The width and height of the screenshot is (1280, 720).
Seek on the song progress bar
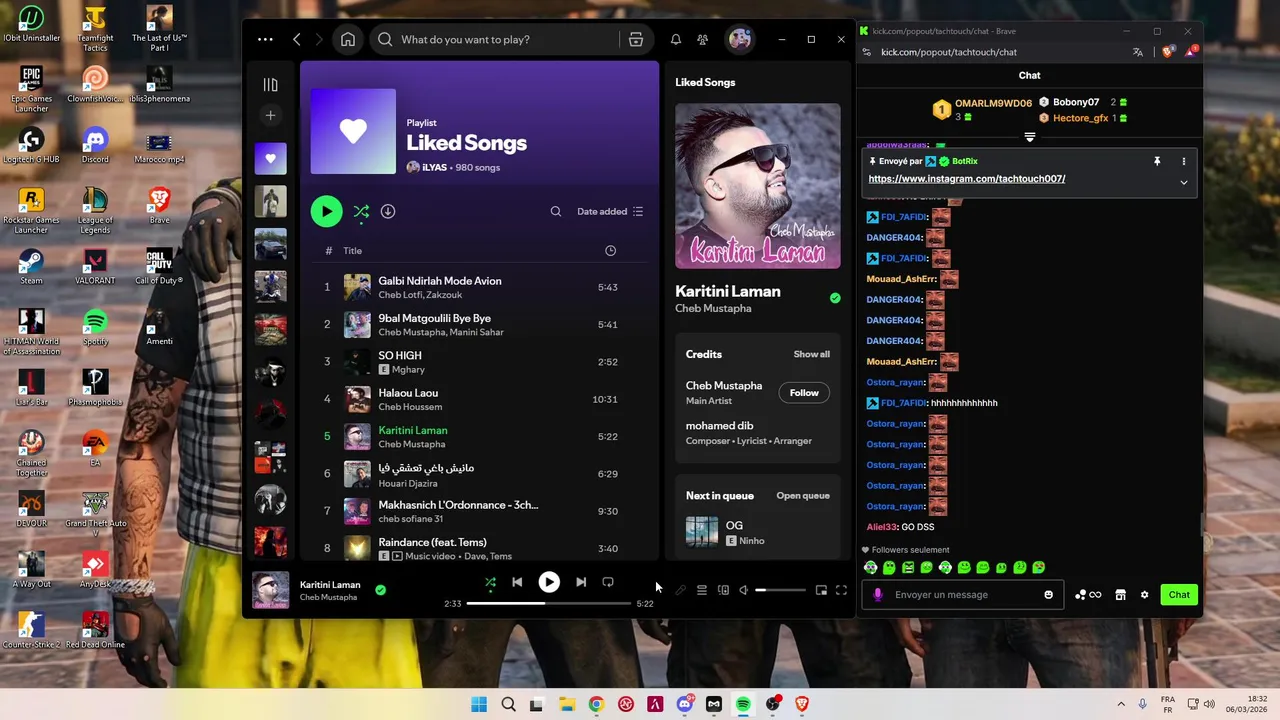pos(549,604)
